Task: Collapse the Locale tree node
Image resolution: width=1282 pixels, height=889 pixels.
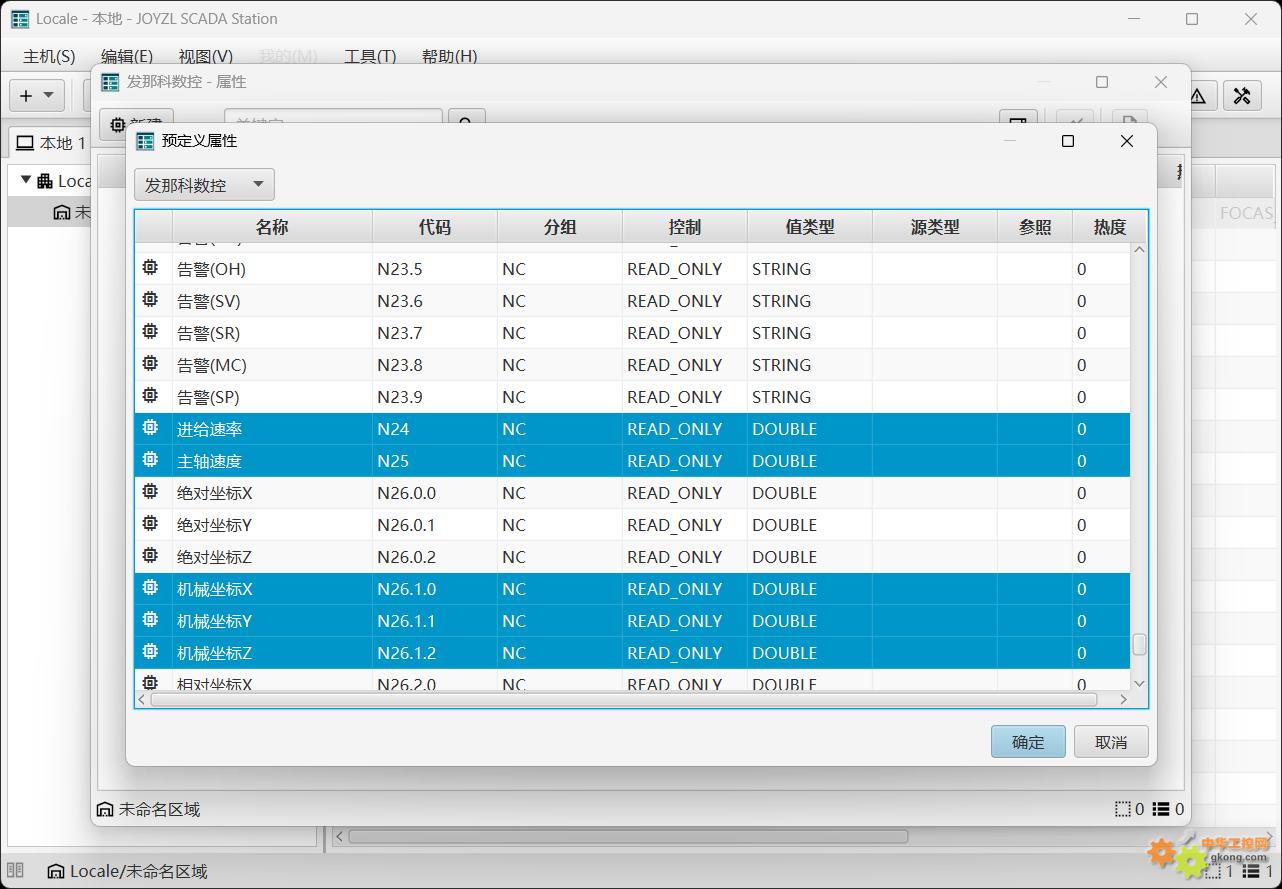Action: pos(26,180)
